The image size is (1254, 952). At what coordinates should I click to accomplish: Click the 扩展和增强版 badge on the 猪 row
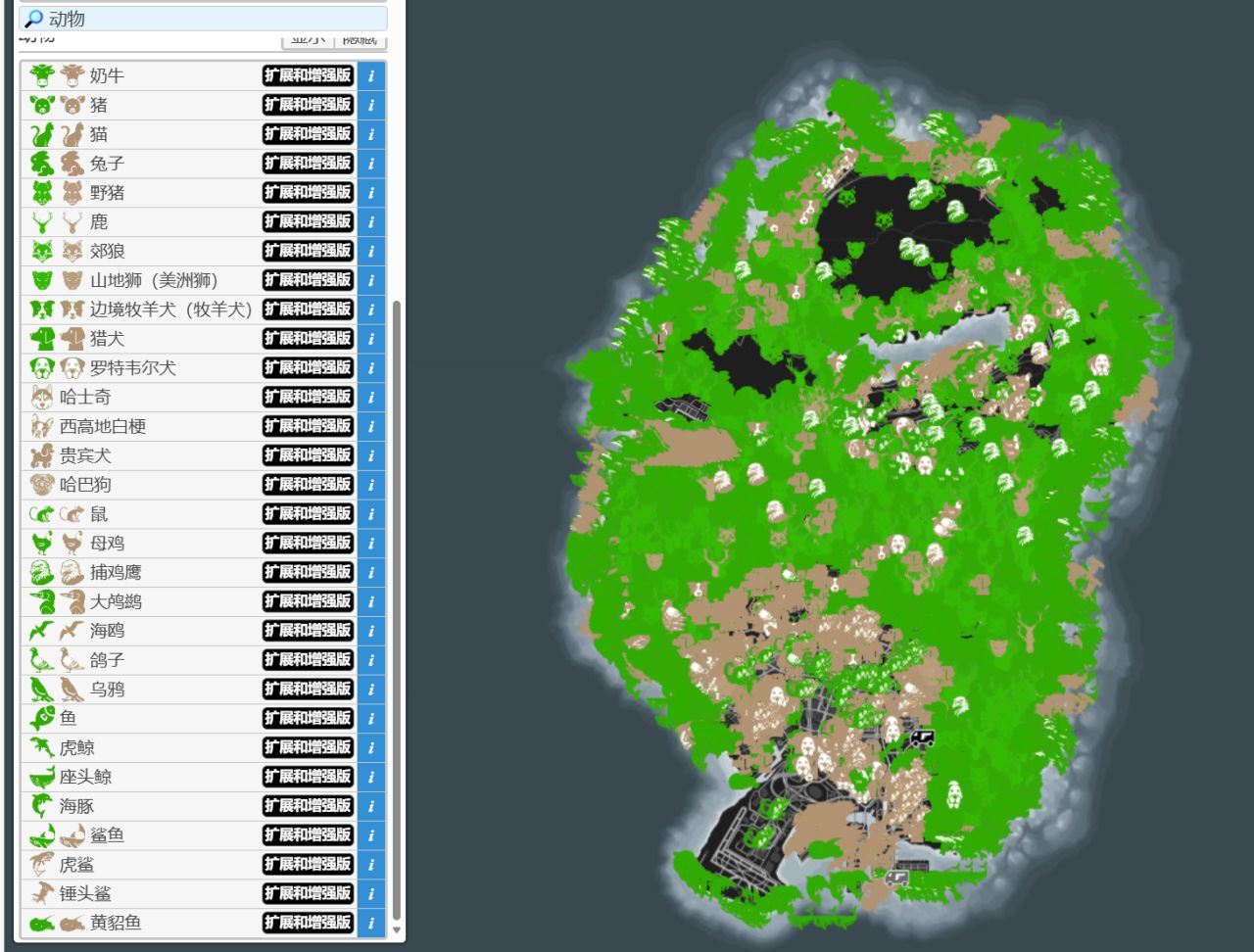(x=308, y=105)
